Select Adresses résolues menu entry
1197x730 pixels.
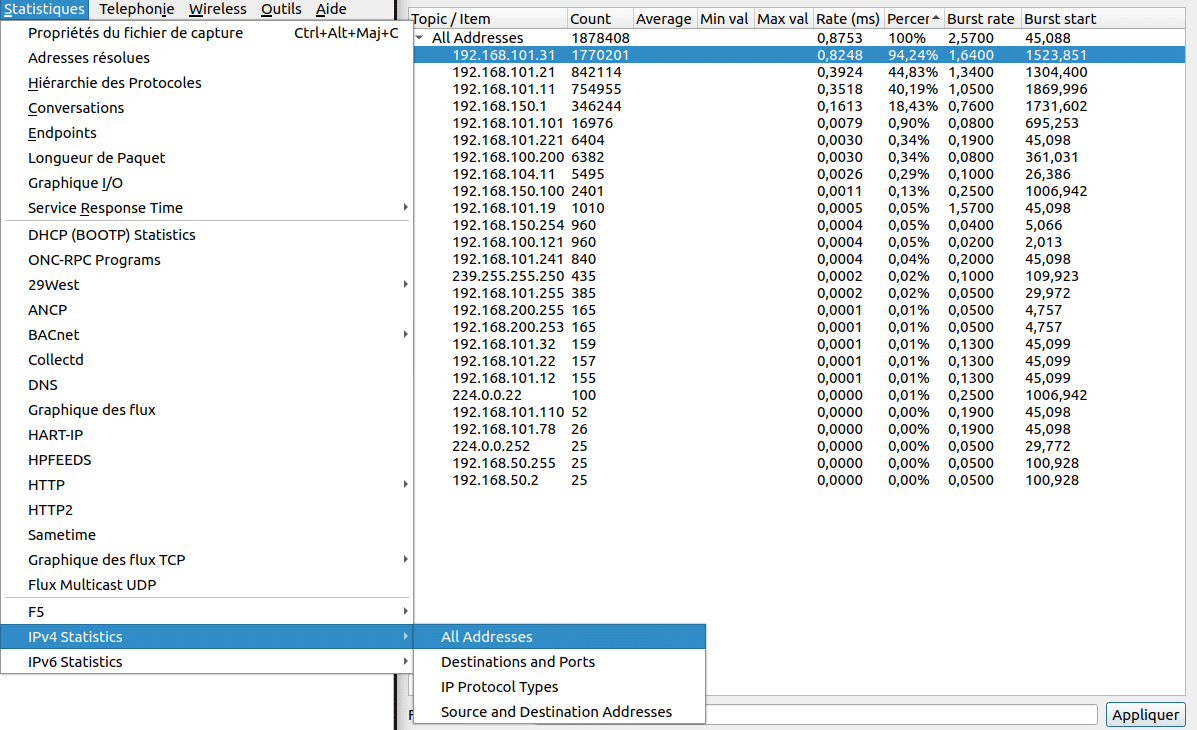click(x=207, y=58)
